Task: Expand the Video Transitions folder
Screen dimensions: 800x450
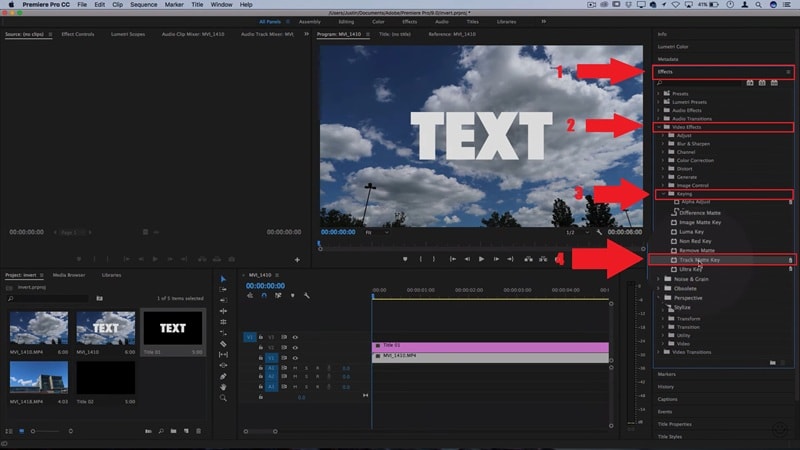Action: click(658, 352)
